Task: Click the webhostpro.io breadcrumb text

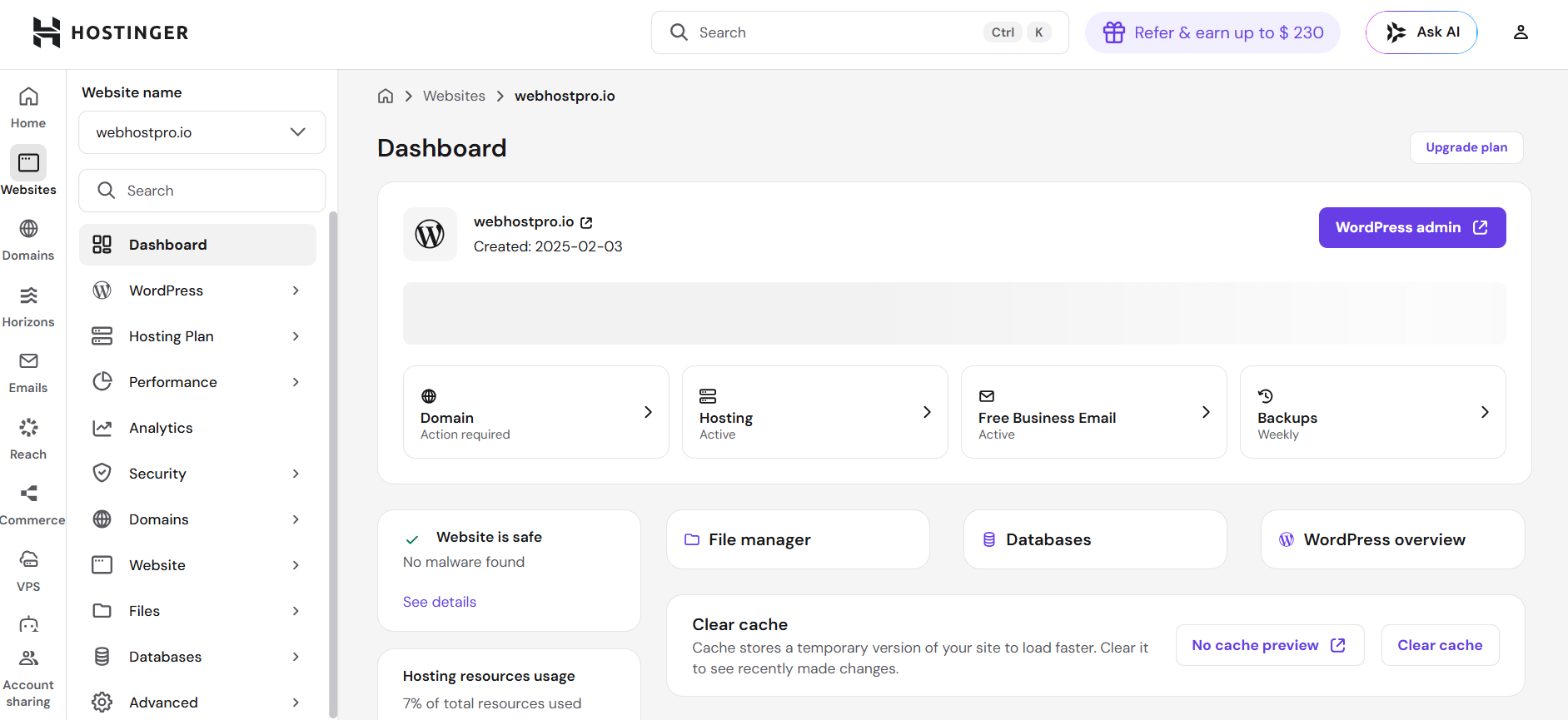Action: tap(565, 96)
